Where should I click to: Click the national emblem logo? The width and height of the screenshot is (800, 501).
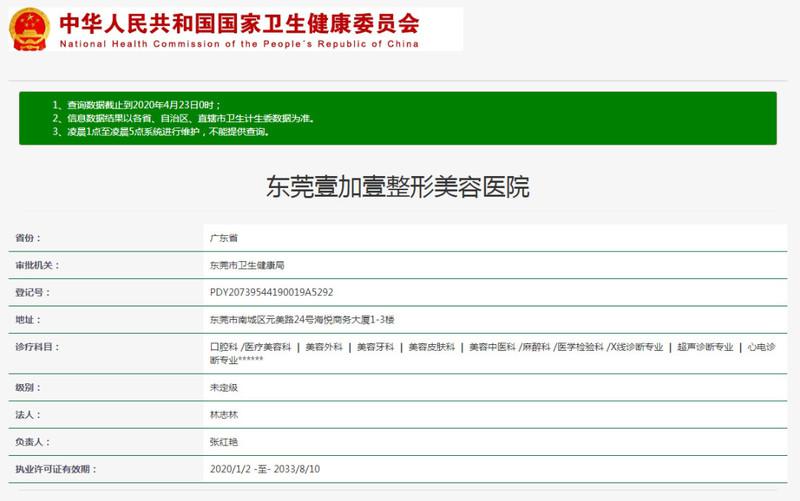tap(30, 29)
